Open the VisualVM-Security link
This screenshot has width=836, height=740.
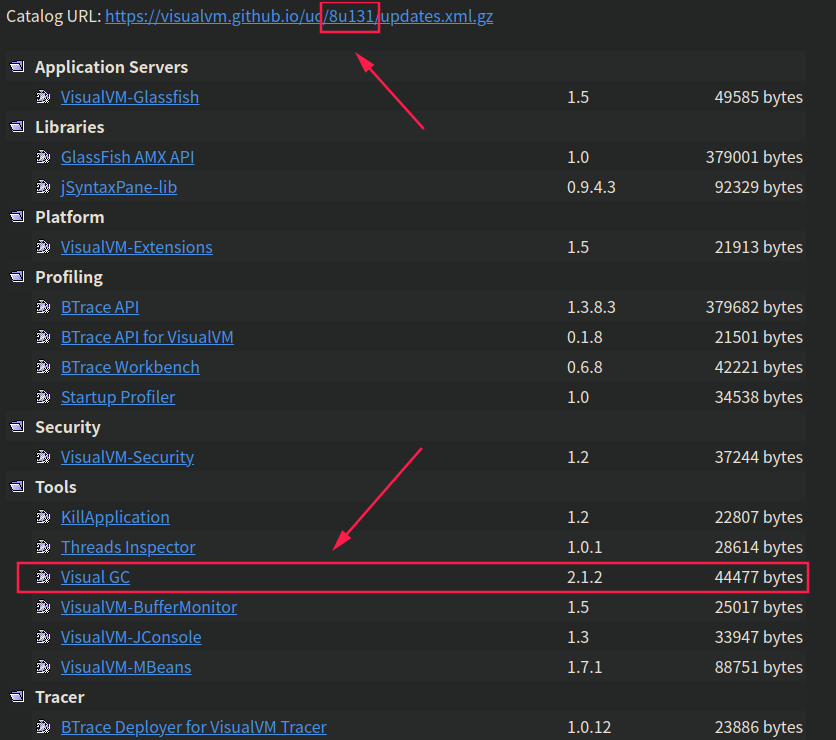click(127, 457)
